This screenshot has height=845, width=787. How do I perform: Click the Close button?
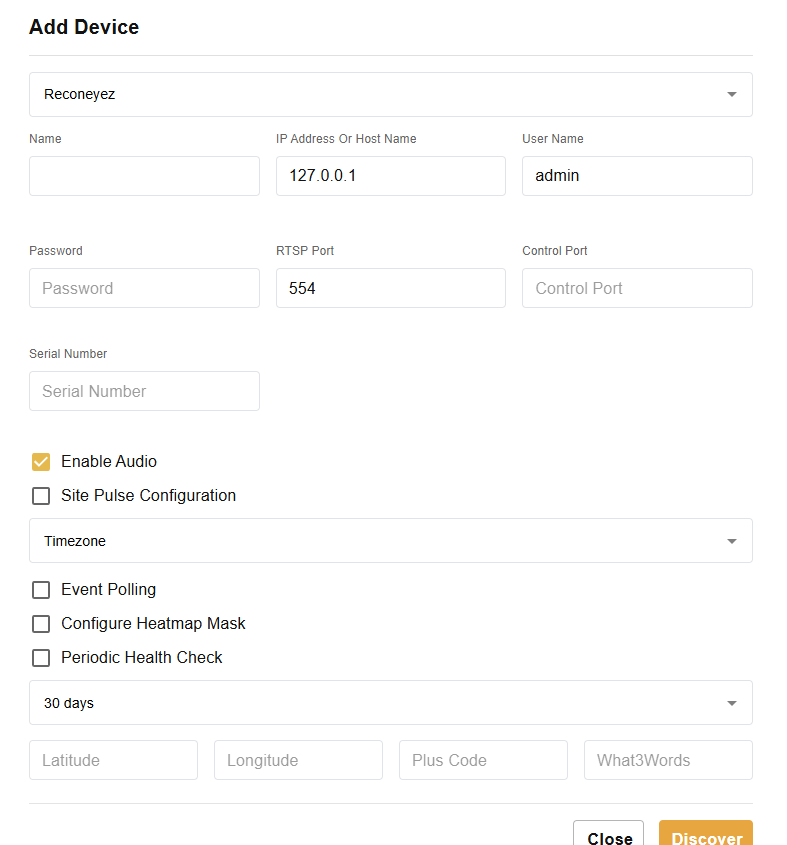tap(608, 838)
